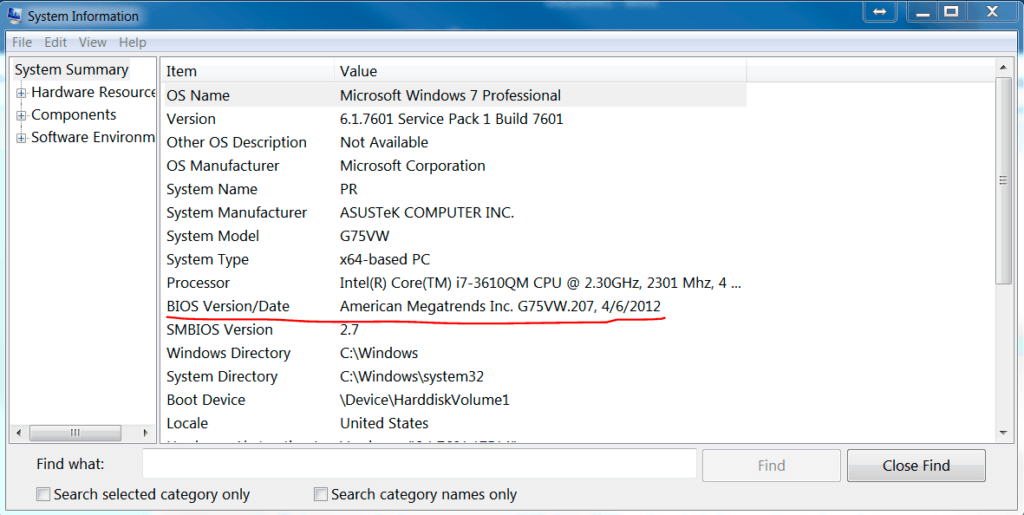
Task: Select the System Type row
Action: coord(455,260)
